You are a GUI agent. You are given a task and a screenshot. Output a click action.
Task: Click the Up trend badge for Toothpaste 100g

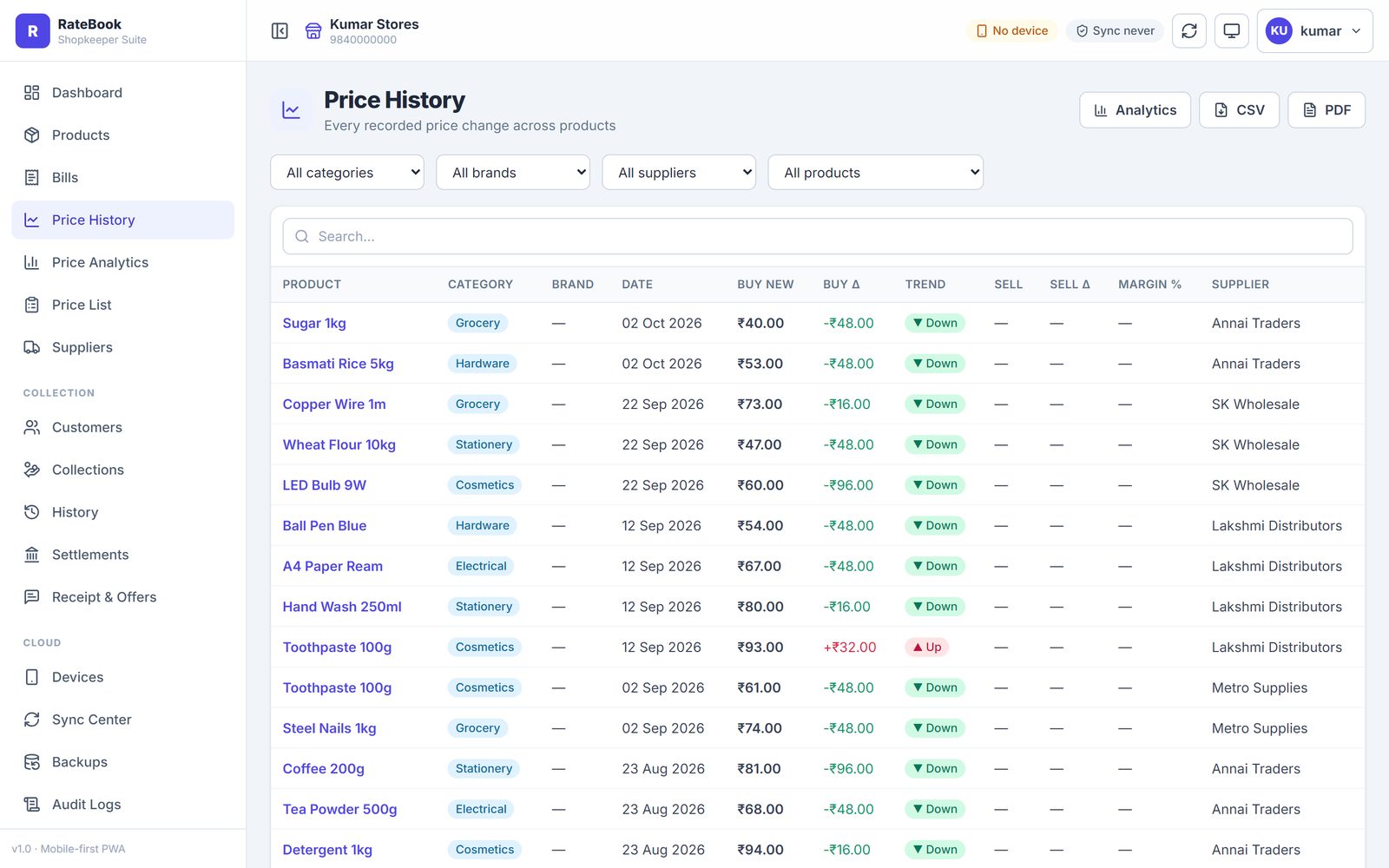click(x=926, y=648)
